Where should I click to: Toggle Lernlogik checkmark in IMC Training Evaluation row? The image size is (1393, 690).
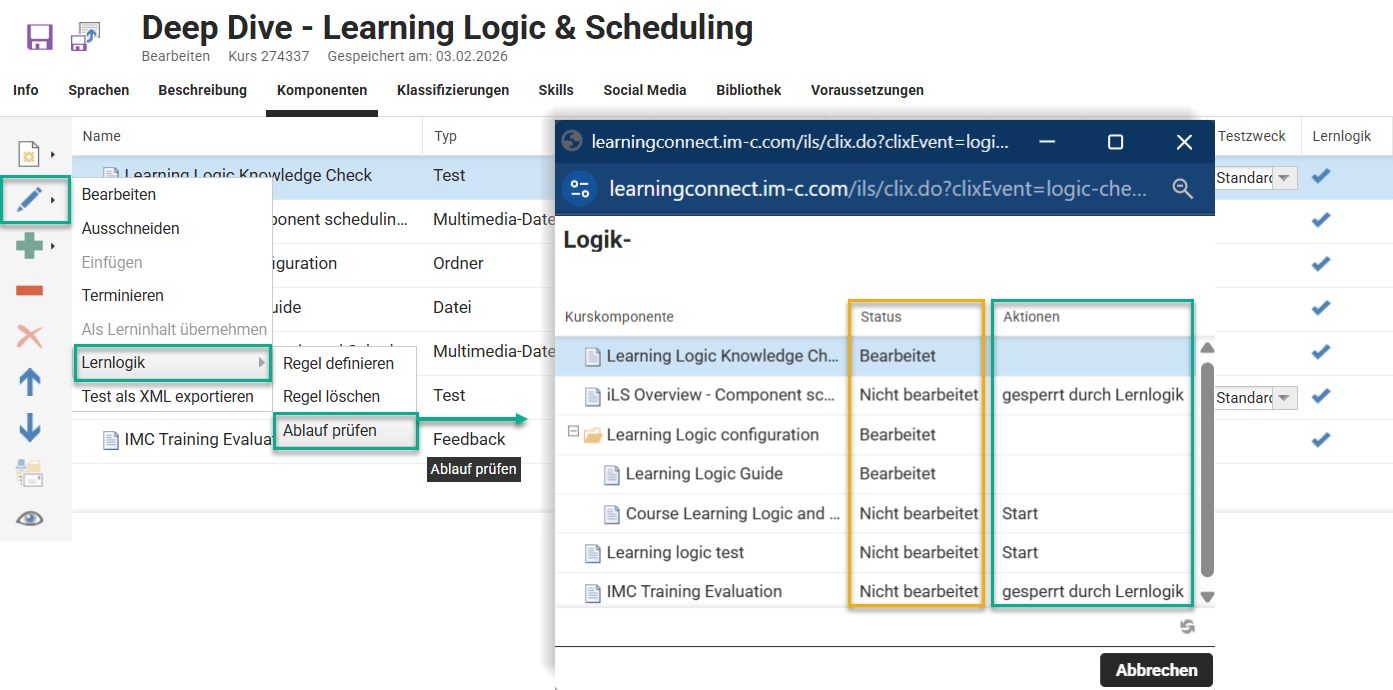pyautogui.click(x=1320, y=439)
